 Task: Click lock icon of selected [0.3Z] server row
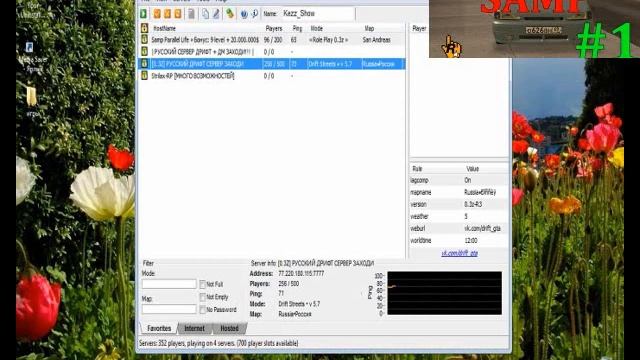[144, 64]
